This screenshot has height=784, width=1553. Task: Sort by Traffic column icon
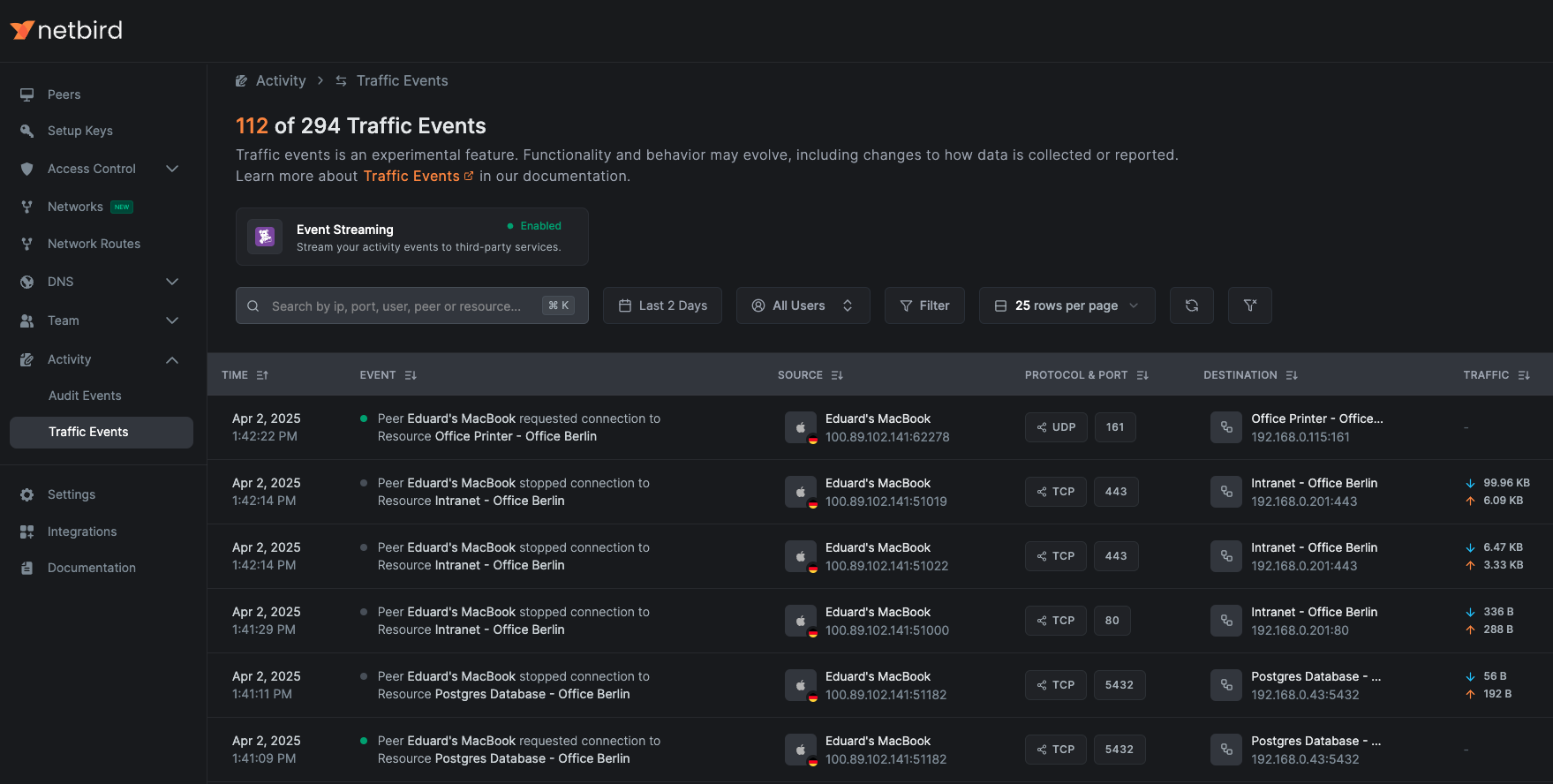pyautogui.click(x=1523, y=375)
